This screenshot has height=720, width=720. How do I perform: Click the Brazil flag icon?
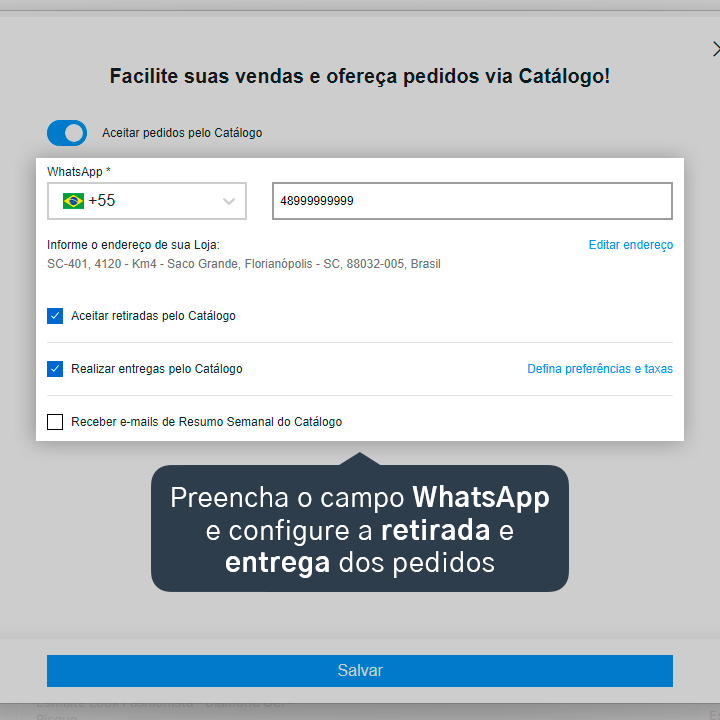73,201
